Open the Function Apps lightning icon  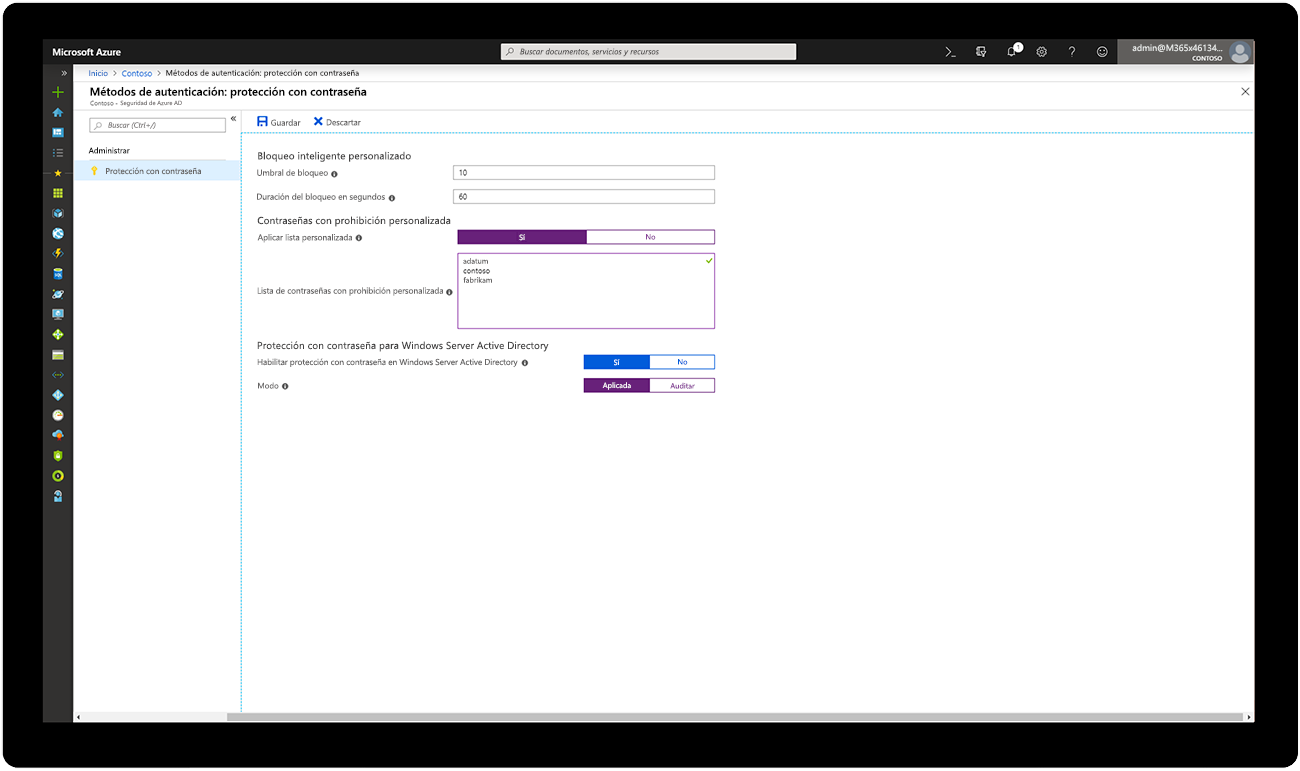pos(58,253)
